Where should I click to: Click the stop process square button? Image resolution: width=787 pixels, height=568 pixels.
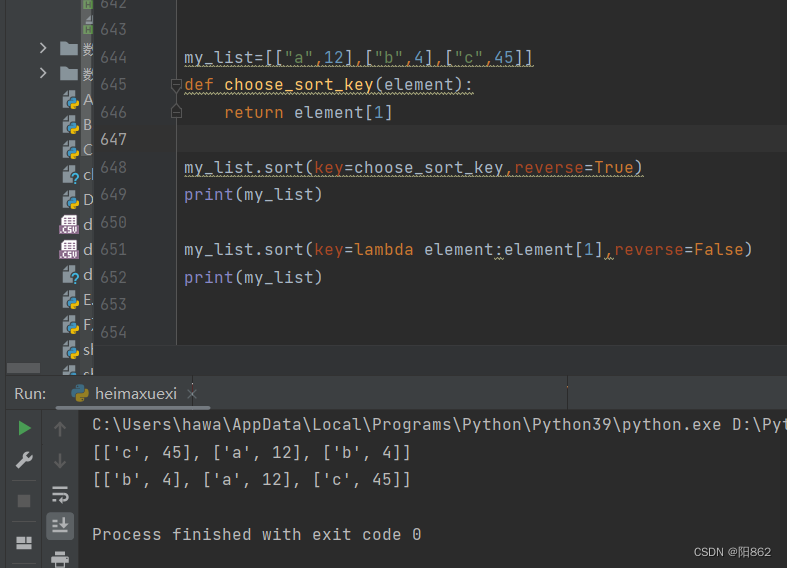pyautogui.click(x=24, y=499)
